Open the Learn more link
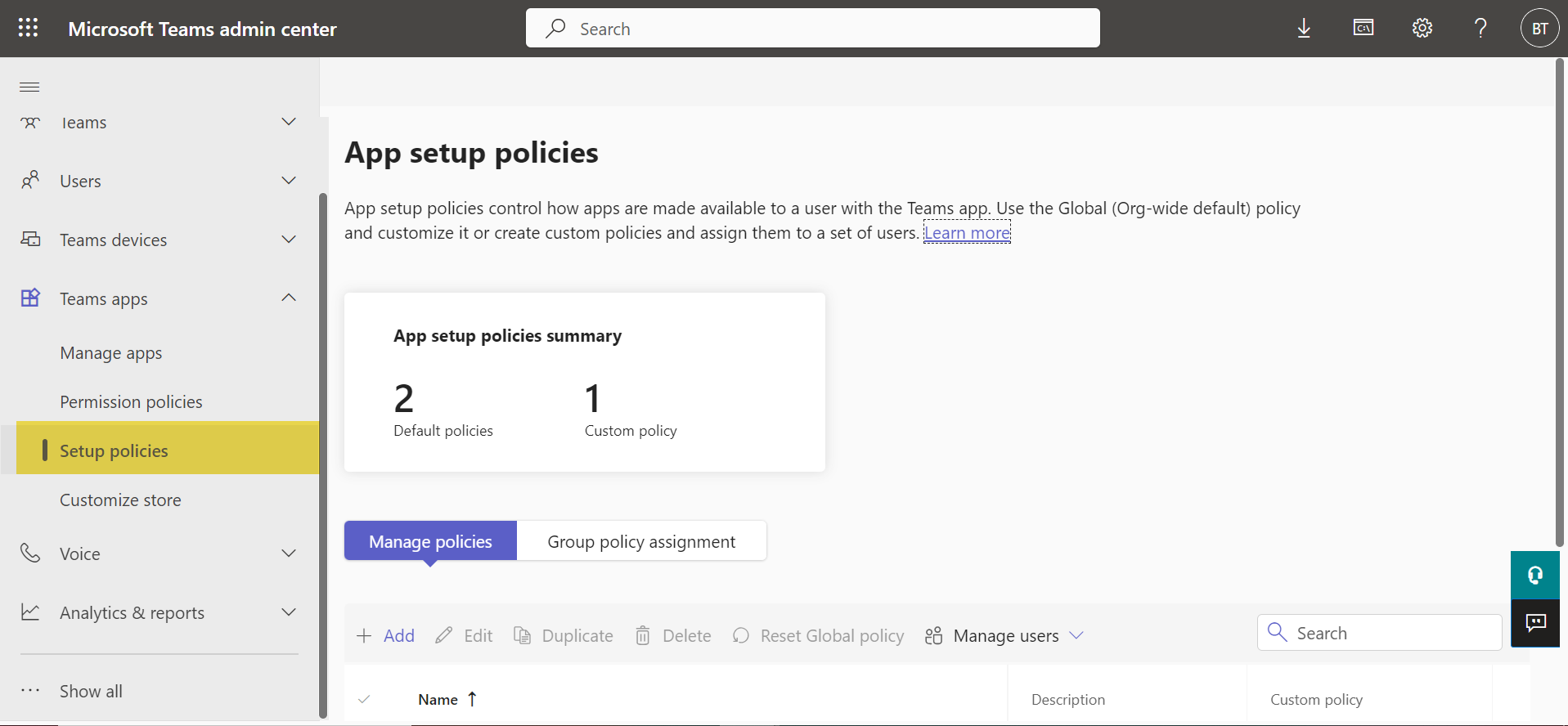 [967, 233]
